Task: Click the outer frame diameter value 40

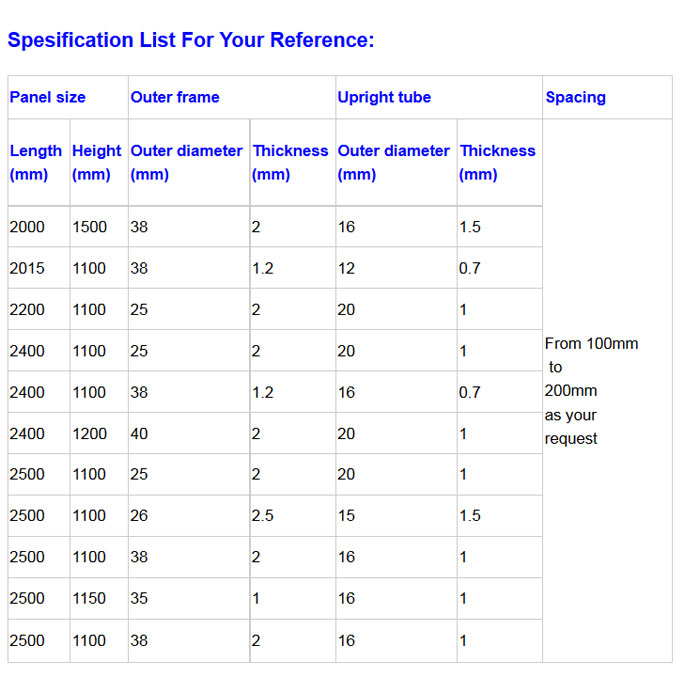Action: [139, 434]
